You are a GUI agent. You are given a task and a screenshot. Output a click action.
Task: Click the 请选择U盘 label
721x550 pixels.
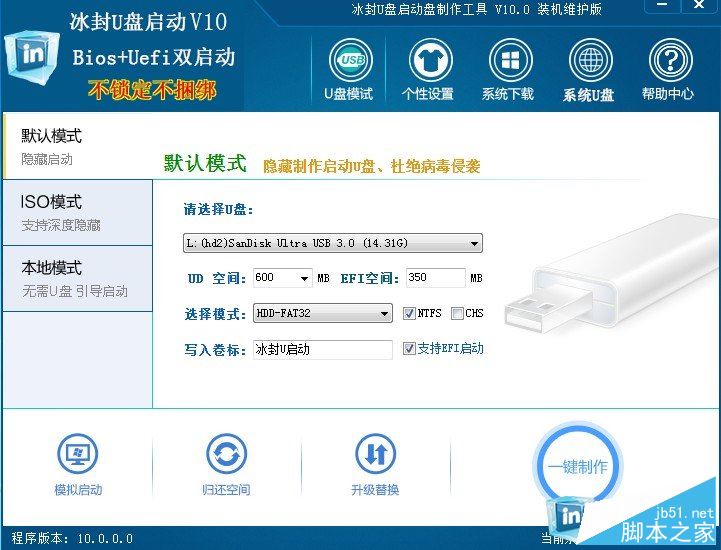click(x=218, y=210)
